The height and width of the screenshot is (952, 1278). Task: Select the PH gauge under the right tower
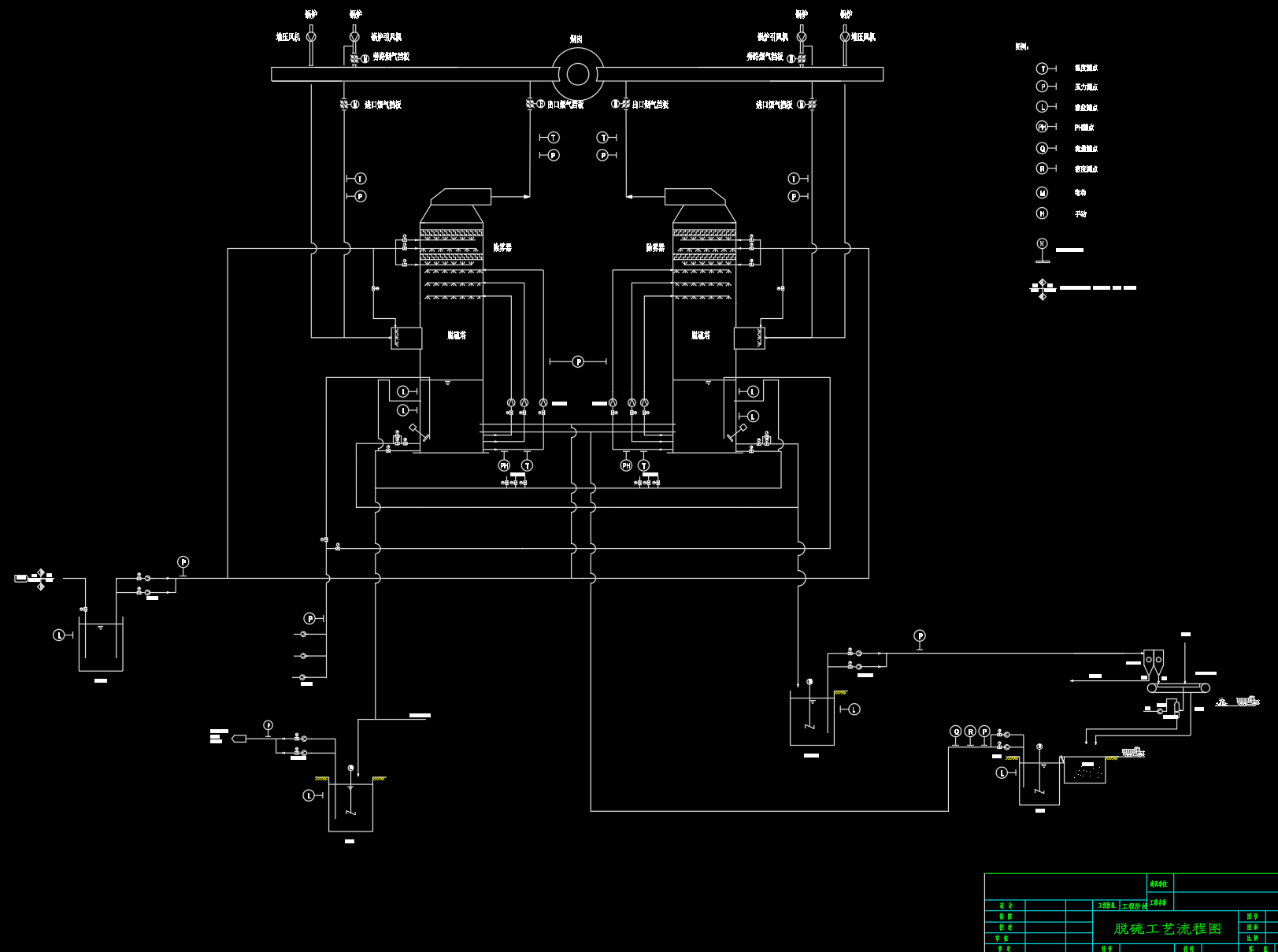click(x=626, y=465)
